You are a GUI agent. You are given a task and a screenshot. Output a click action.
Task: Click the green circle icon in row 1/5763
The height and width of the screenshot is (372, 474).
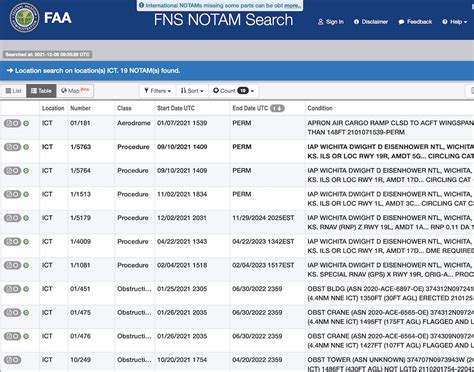tap(26, 147)
